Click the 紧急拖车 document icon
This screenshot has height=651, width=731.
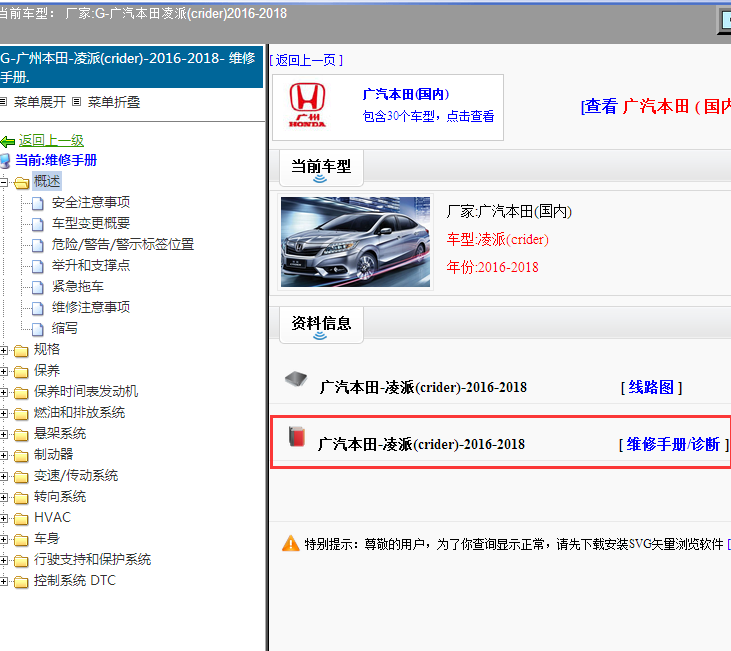click(x=38, y=287)
